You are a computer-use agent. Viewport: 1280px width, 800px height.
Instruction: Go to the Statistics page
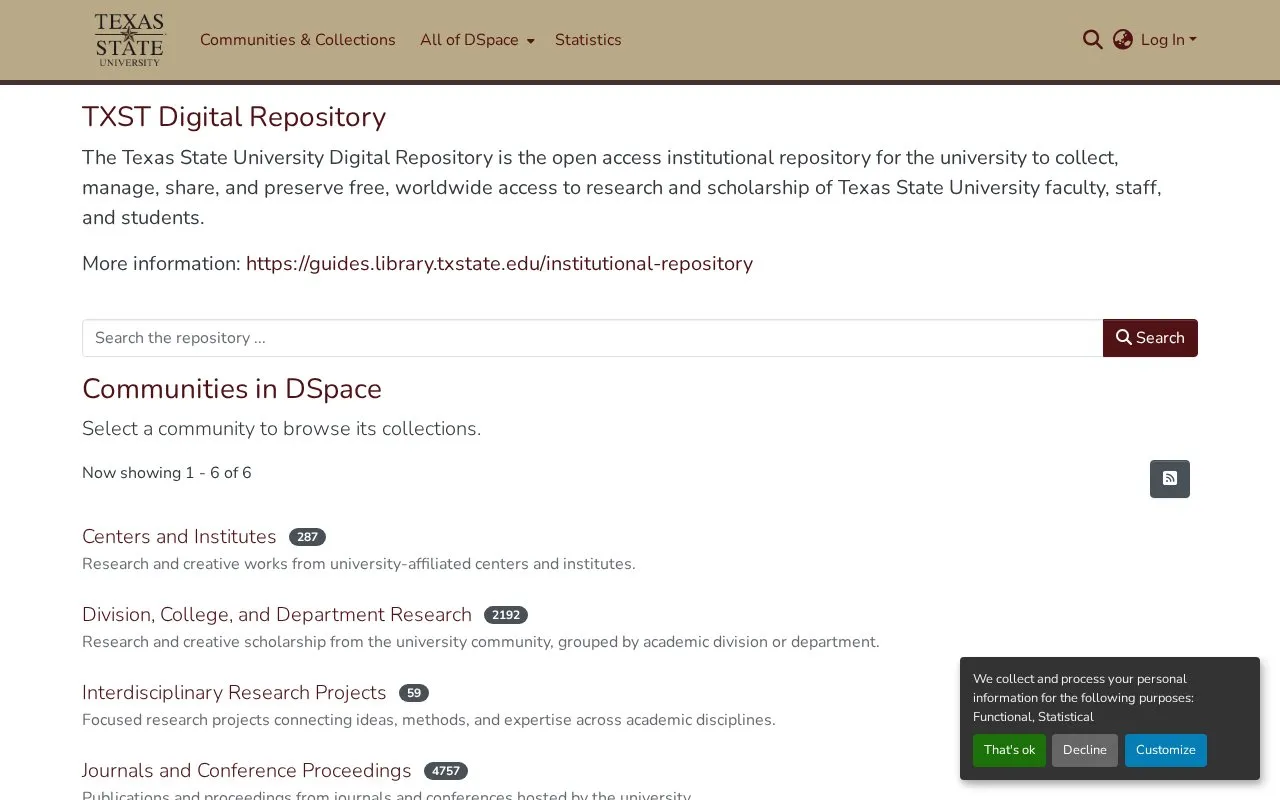pyautogui.click(x=588, y=40)
